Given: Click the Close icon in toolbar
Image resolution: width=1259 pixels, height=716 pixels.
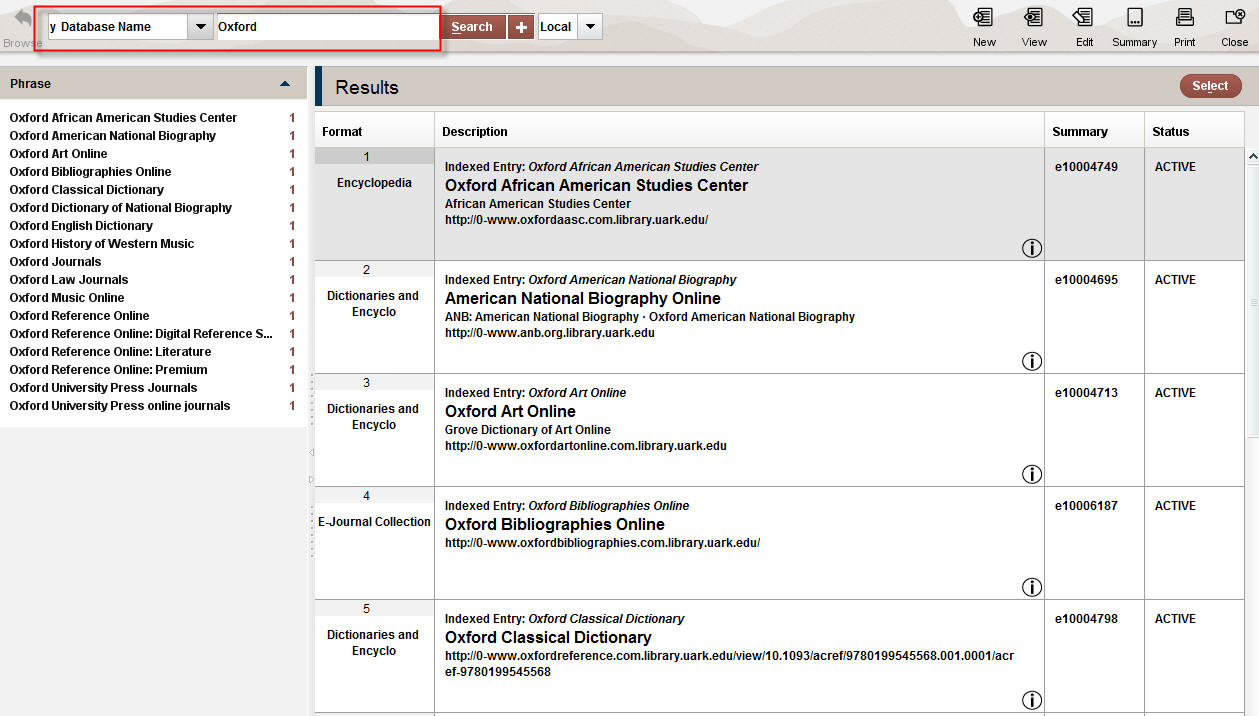Looking at the screenshot, I should click(1234, 17).
